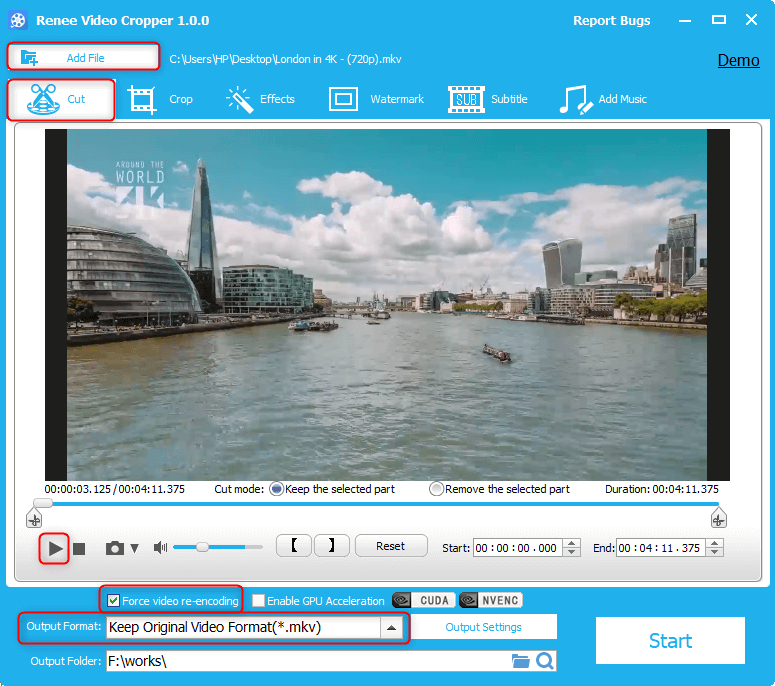Expand the Output Format dropdown
The height and width of the screenshot is (686, 775).
point(392,628)
